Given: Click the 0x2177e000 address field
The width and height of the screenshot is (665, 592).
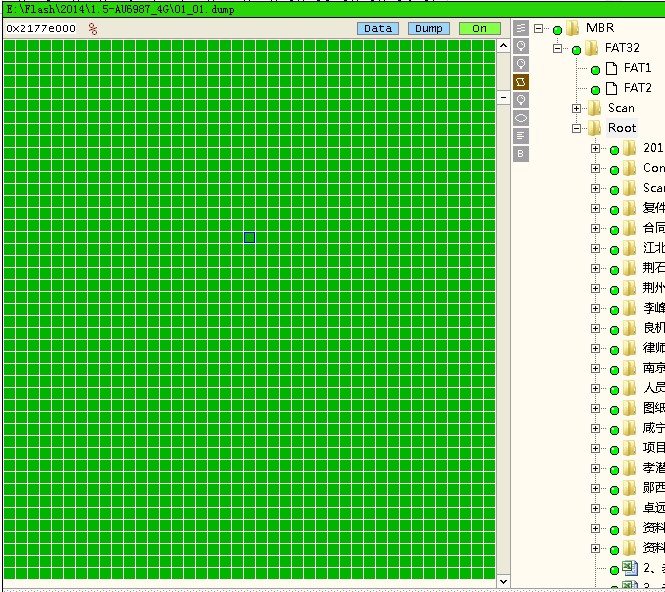Looking at the screenshot, I should pos(41,29).
